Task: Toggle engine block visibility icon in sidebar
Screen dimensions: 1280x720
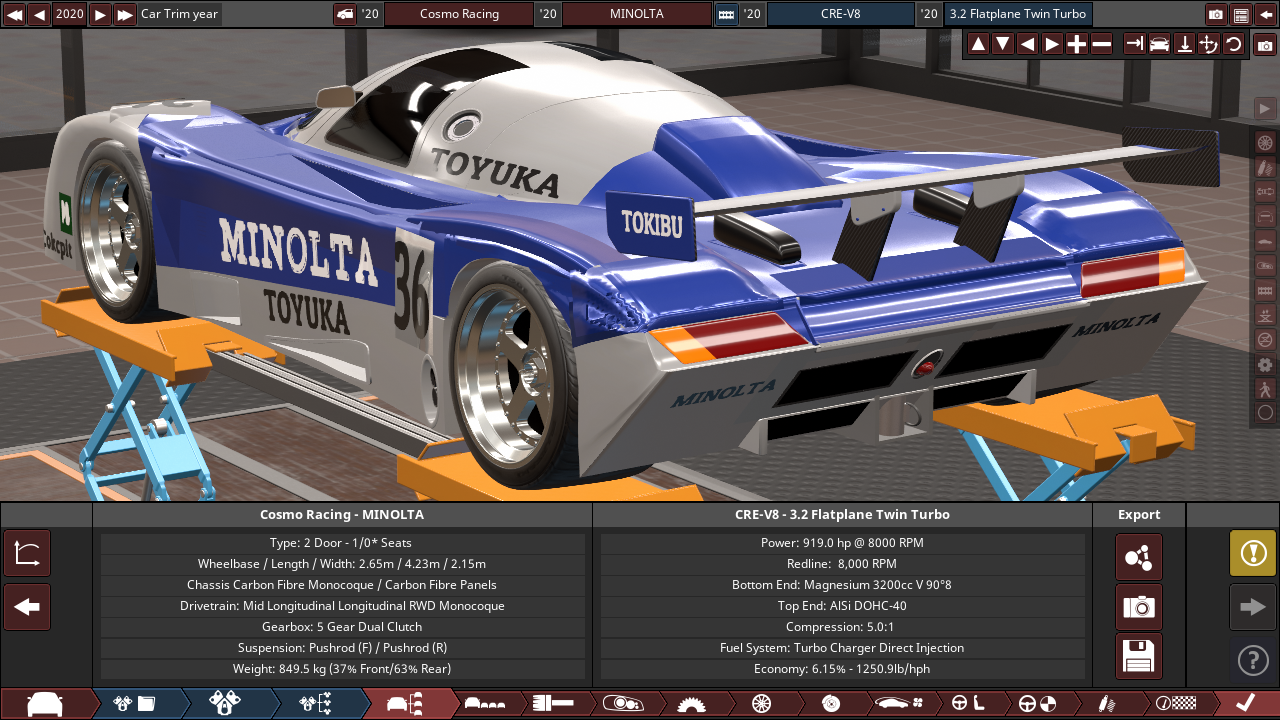Action: point(1265,290)
